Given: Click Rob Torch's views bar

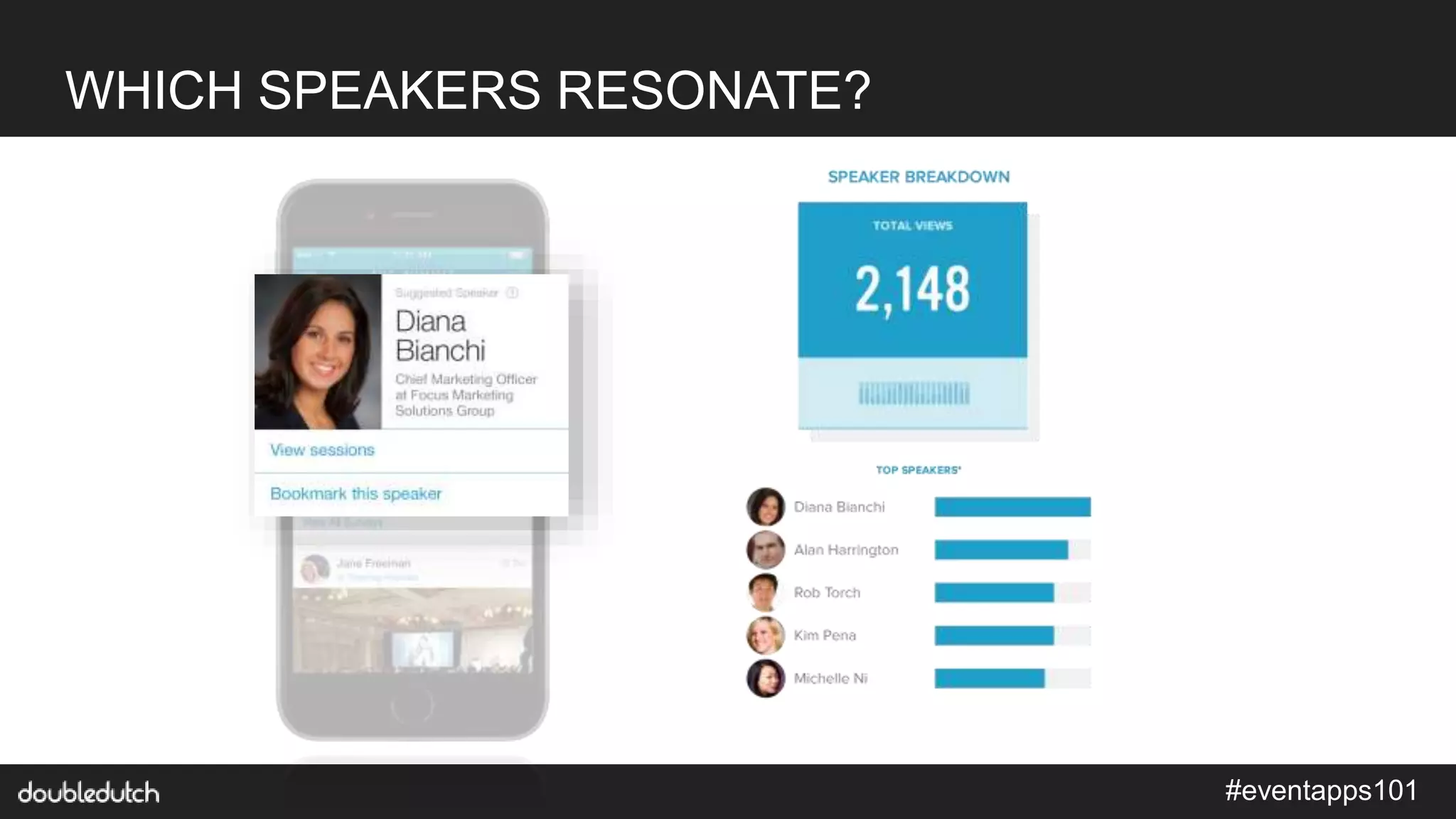Looking at the screenshot, I should [x=1012, y=592].
